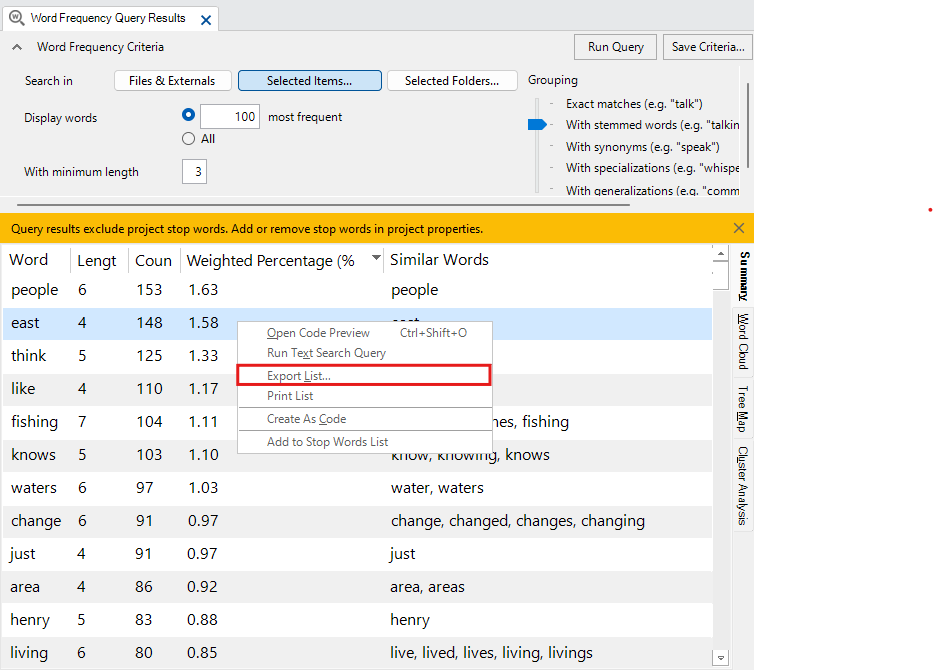
Task: Choose Open Code Preview in context menu
Action: tap(365, 333)
